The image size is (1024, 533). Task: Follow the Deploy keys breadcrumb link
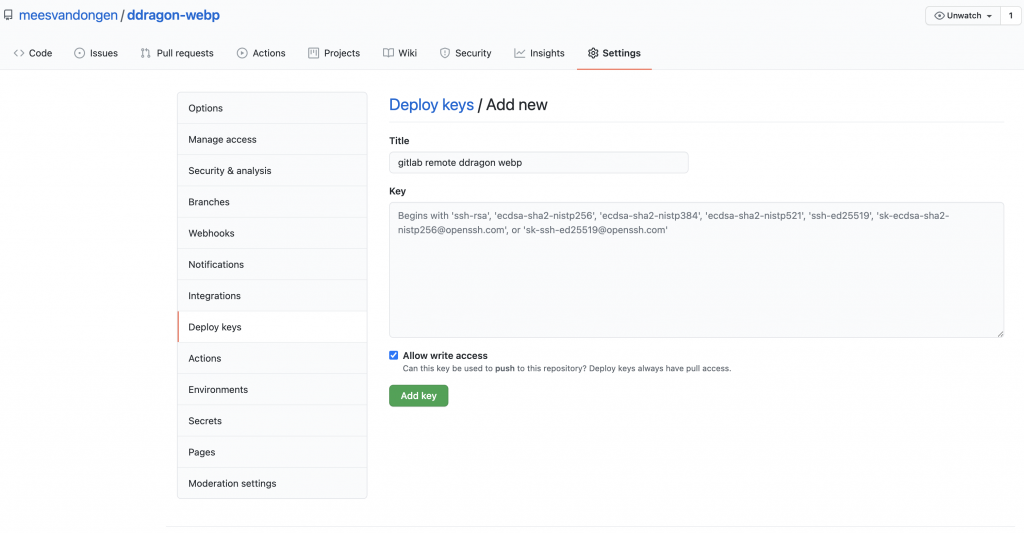point(431,105)
